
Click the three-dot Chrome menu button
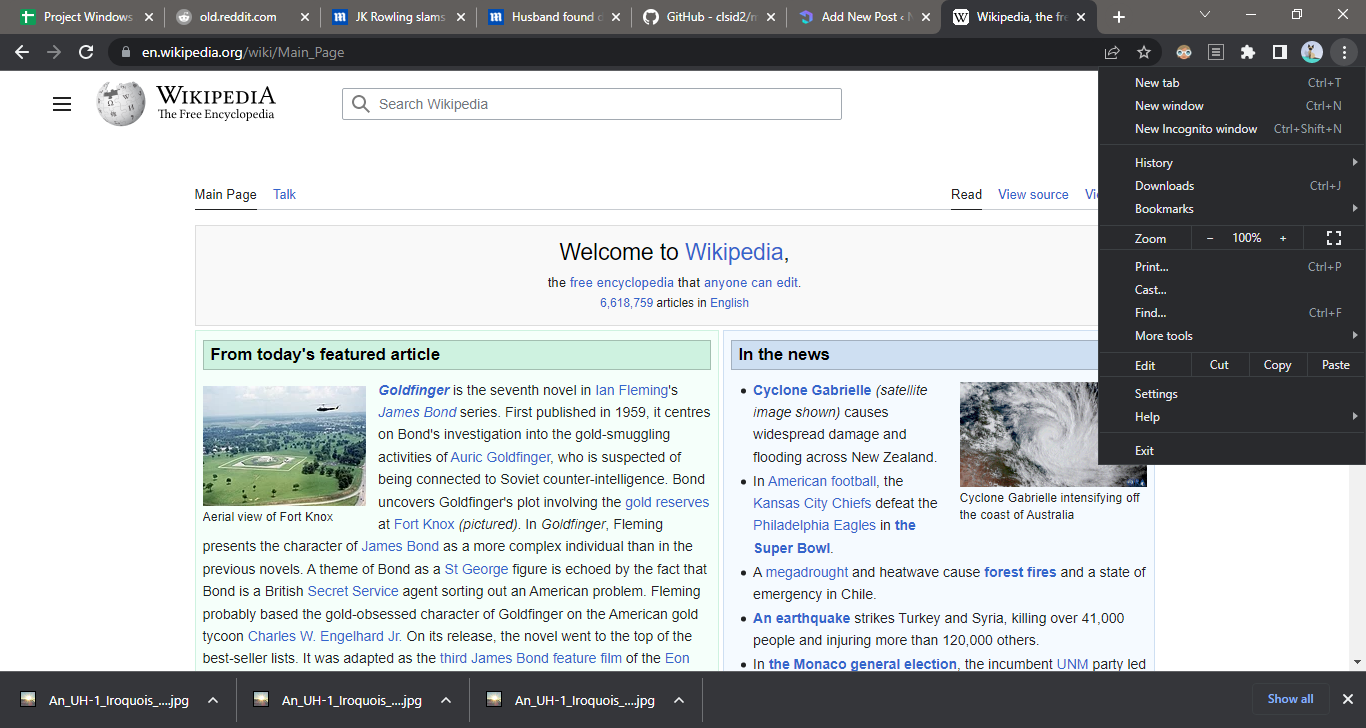point(1344,52)
